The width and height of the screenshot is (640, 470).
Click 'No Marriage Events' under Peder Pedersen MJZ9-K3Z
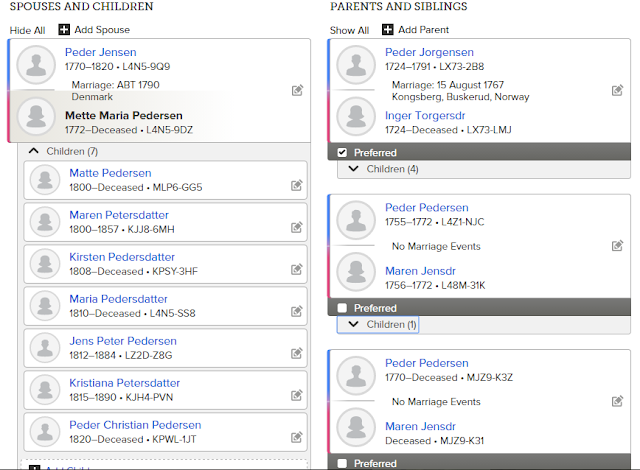click(x=436, y=402)
